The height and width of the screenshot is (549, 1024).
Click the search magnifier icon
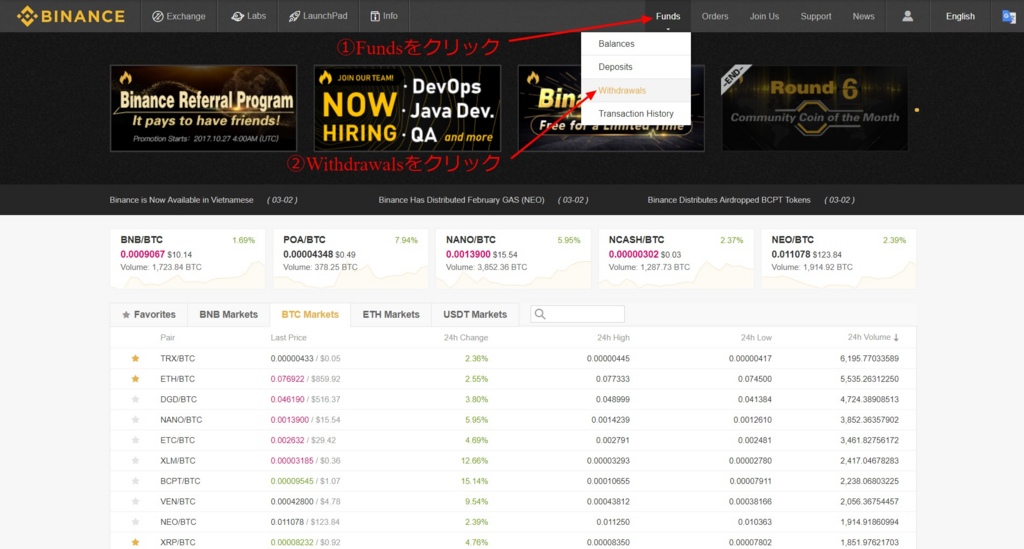540,314
